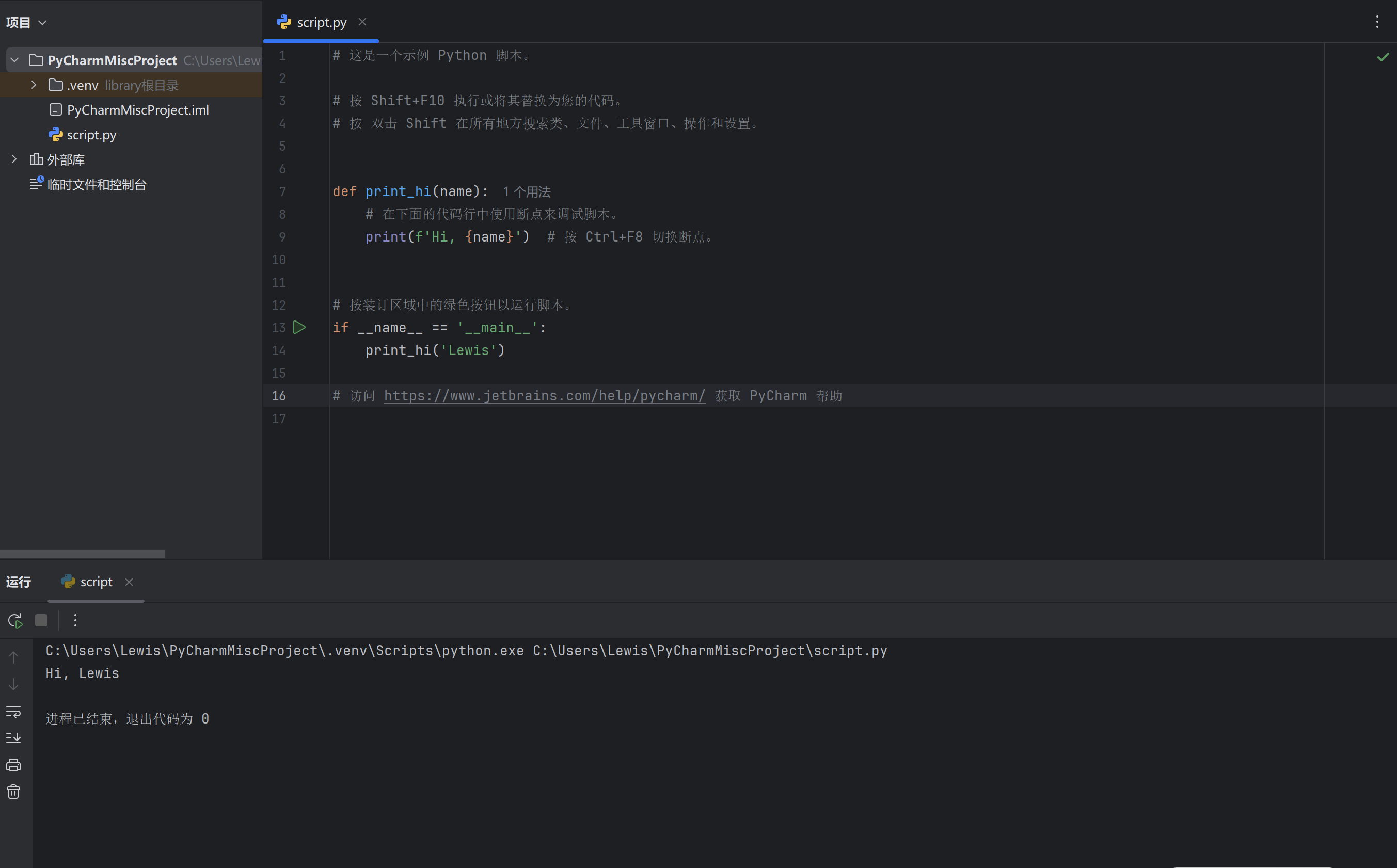The width and height of the screenshot is (1397, 868).
Task: Open editor tab options menu (three dots)
Action: pos(1377,22)
